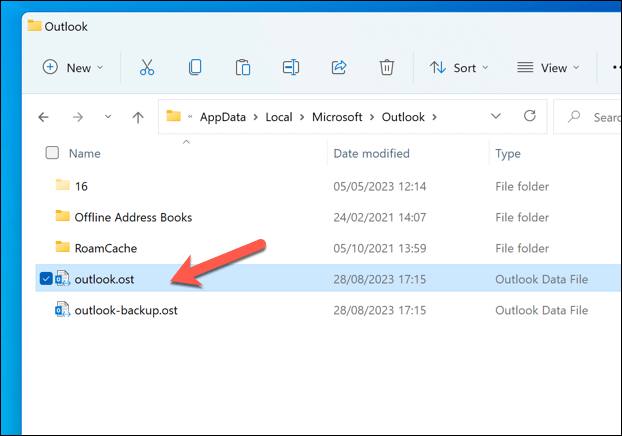Click the outlook.ost file name

(104, 279)
